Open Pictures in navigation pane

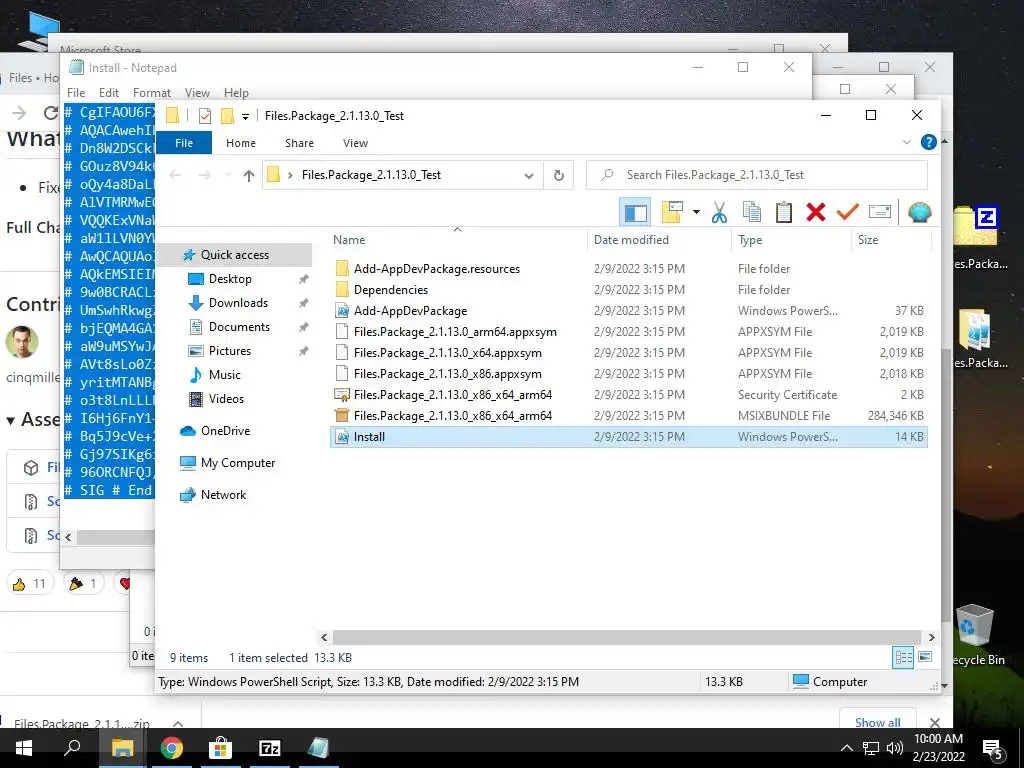point(229,351)
